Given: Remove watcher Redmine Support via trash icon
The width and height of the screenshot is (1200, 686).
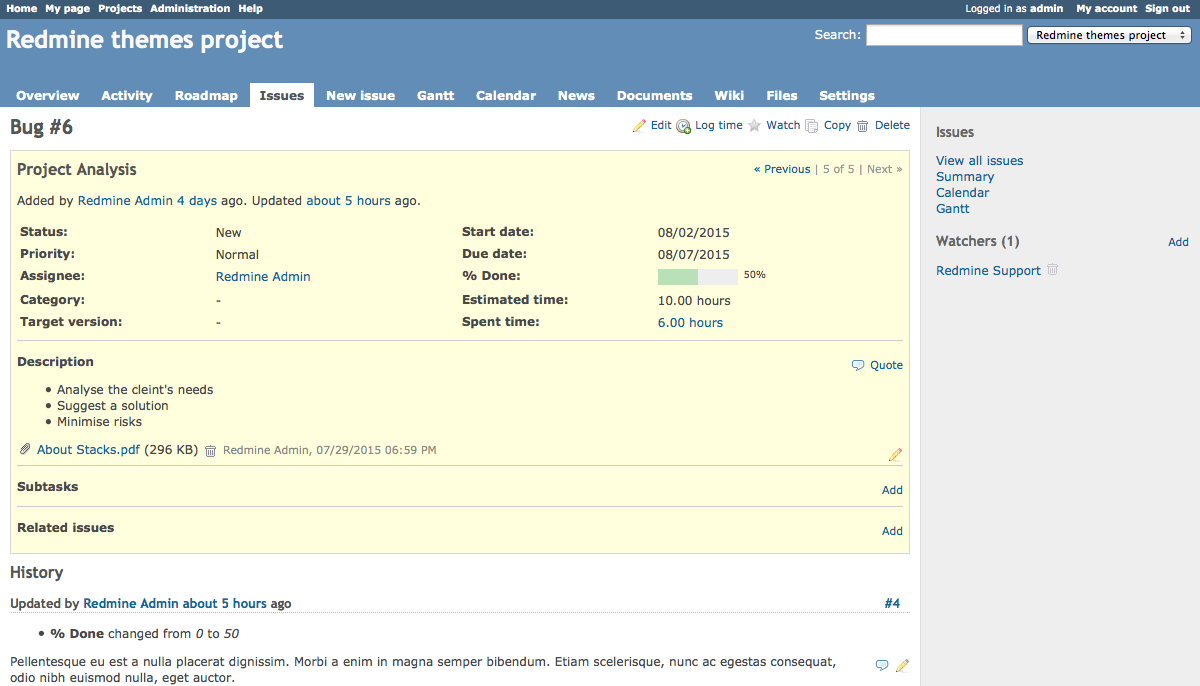Looking at the screenshot, I should (x=1052, y=270).
